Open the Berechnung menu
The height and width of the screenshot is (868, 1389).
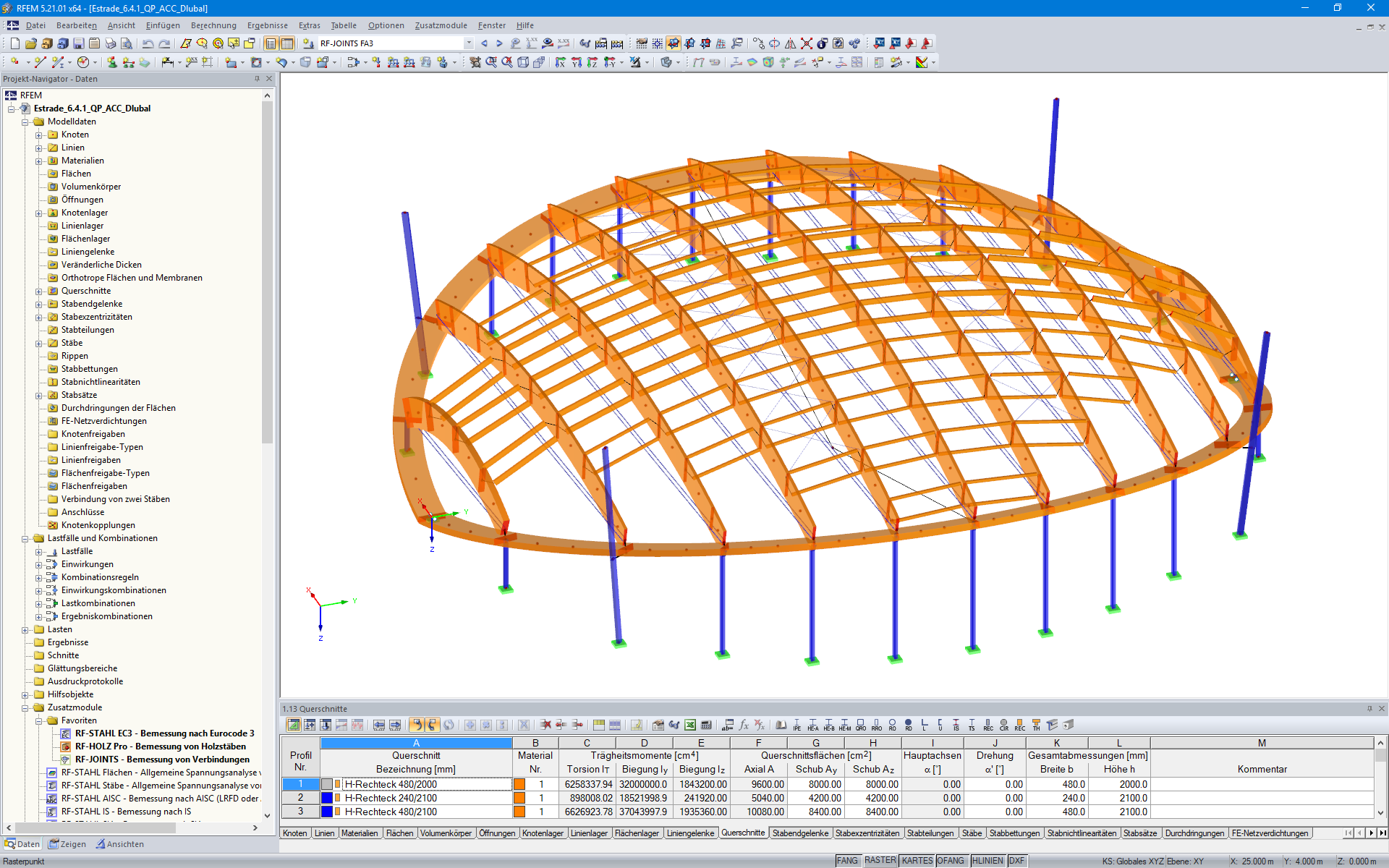(213, 25)
